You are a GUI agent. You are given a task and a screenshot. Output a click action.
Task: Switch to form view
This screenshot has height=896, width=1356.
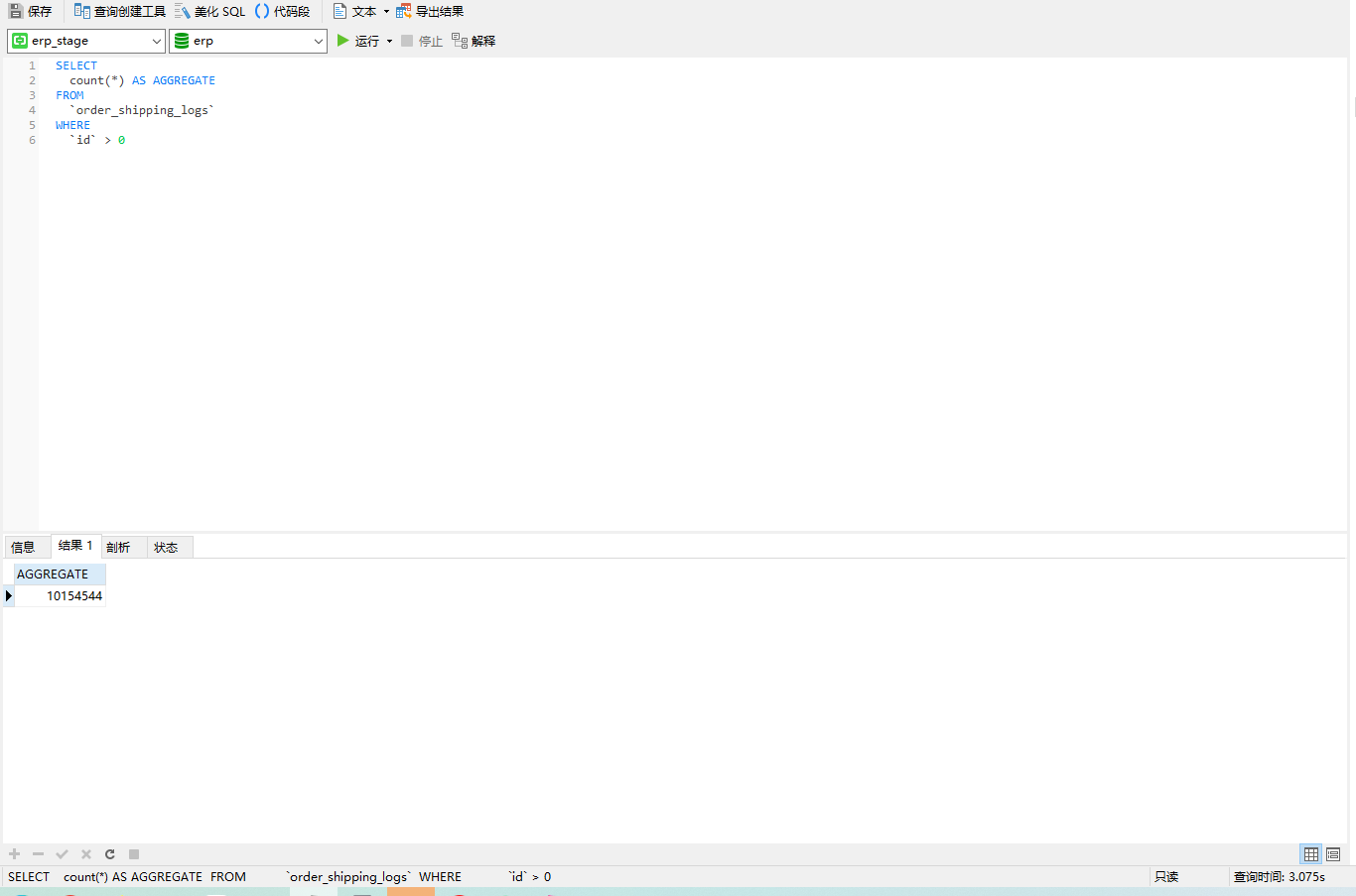pyautogui.click(x=1333, y=854)
